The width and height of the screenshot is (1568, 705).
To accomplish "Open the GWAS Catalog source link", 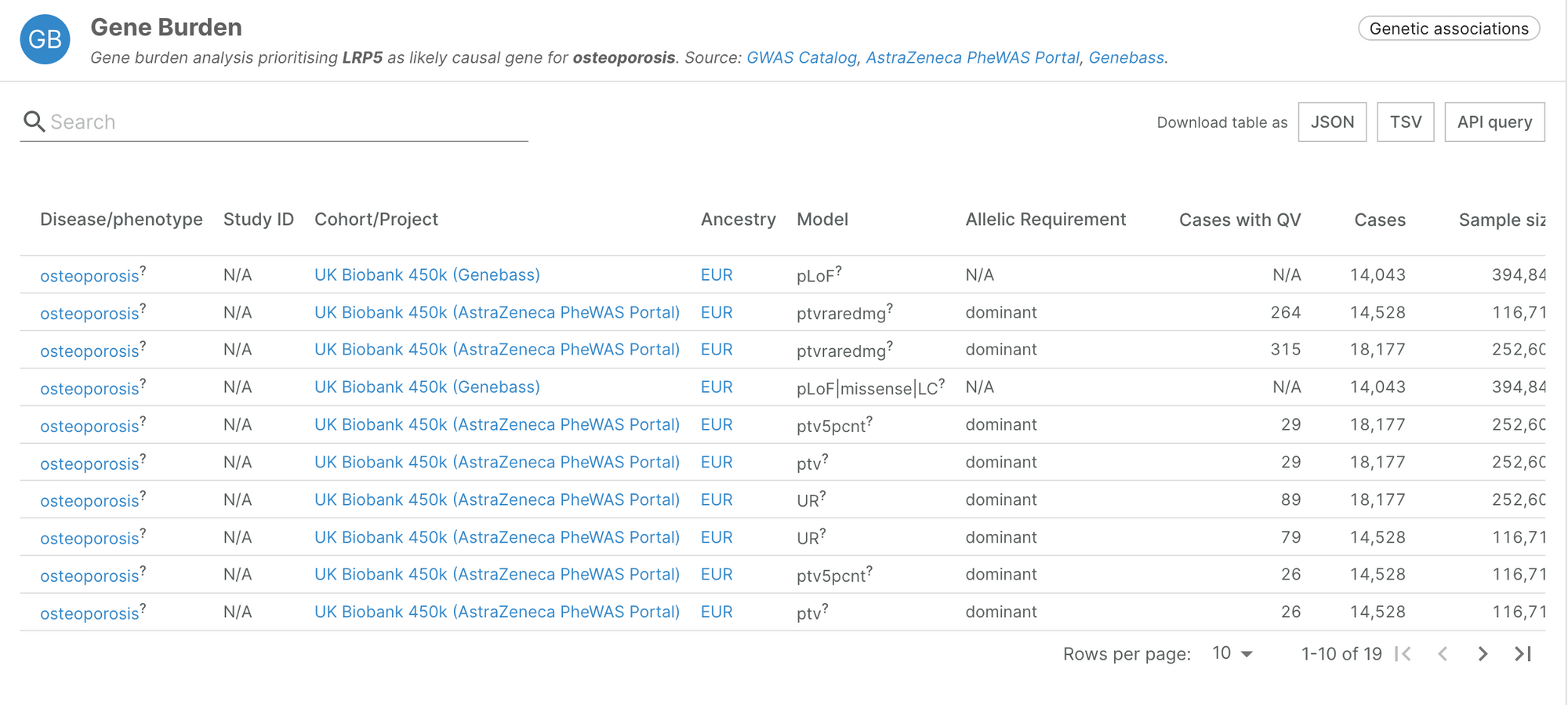I will coord(801,58).
